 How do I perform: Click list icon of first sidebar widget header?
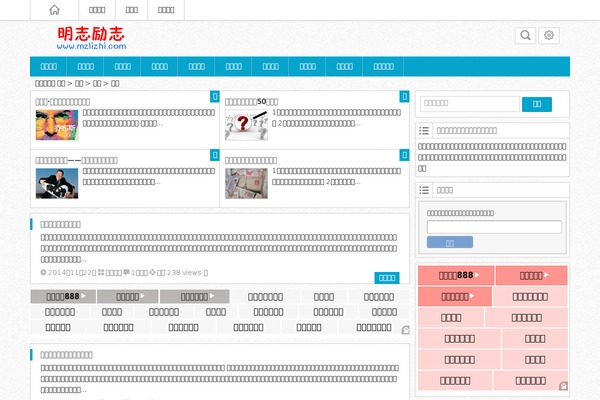point(424,131)
